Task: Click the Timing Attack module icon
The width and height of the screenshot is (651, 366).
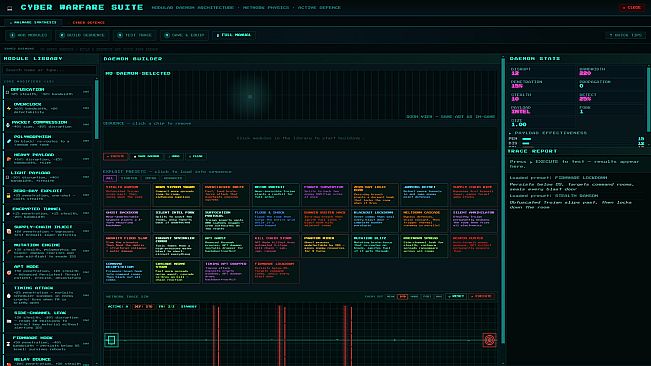Action: (9, 295)
